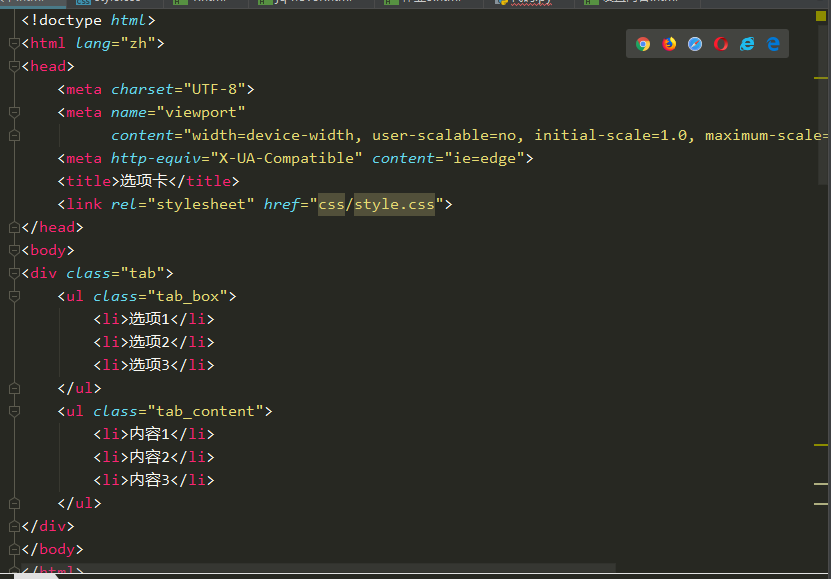Click fold marker at closing div tag
Image resolution: width=831 pixels, height=579 pixels.
coord(14,526)
